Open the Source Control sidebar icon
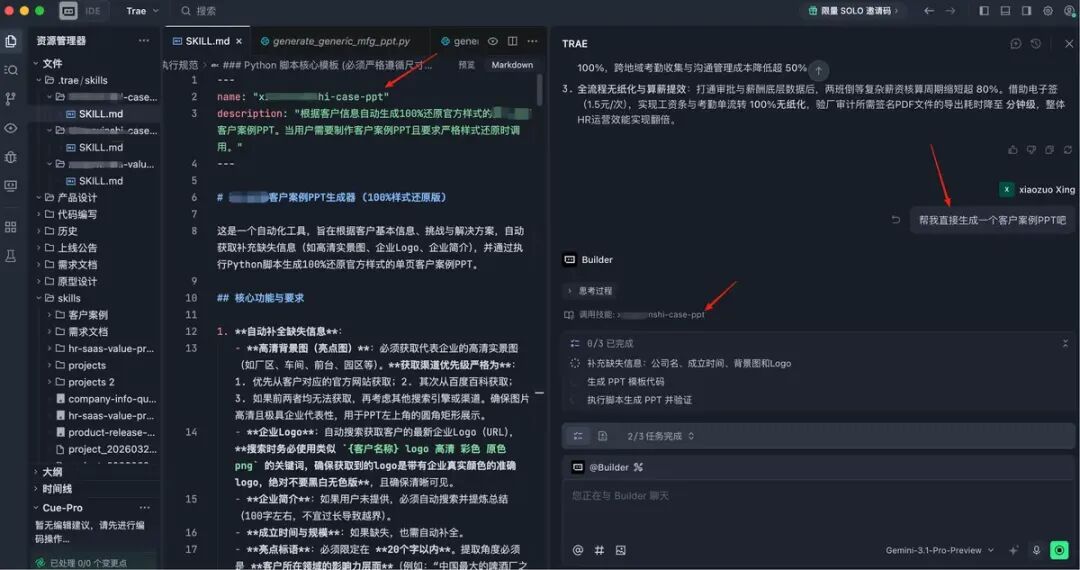This screenshot has height=570, width=1080. pos(11,98)
